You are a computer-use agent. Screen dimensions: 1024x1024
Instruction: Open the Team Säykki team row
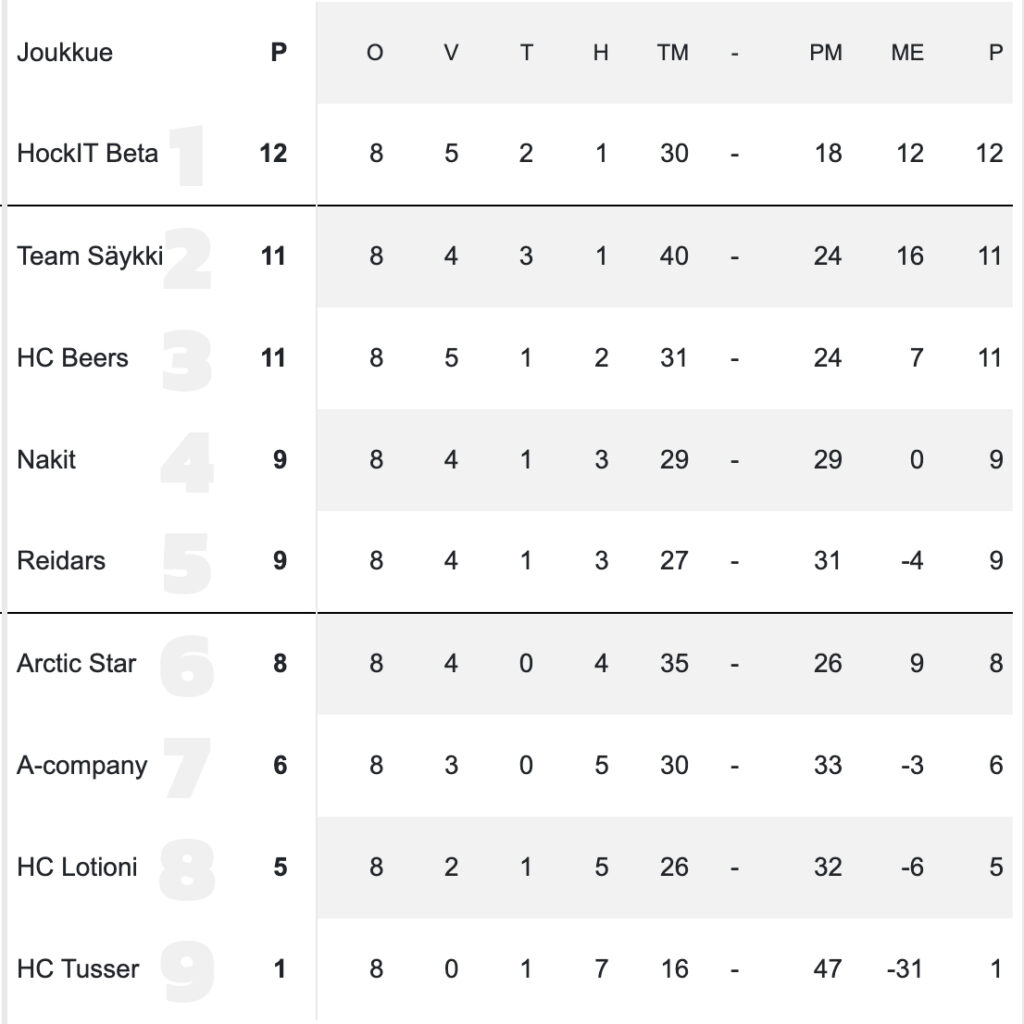89,256
